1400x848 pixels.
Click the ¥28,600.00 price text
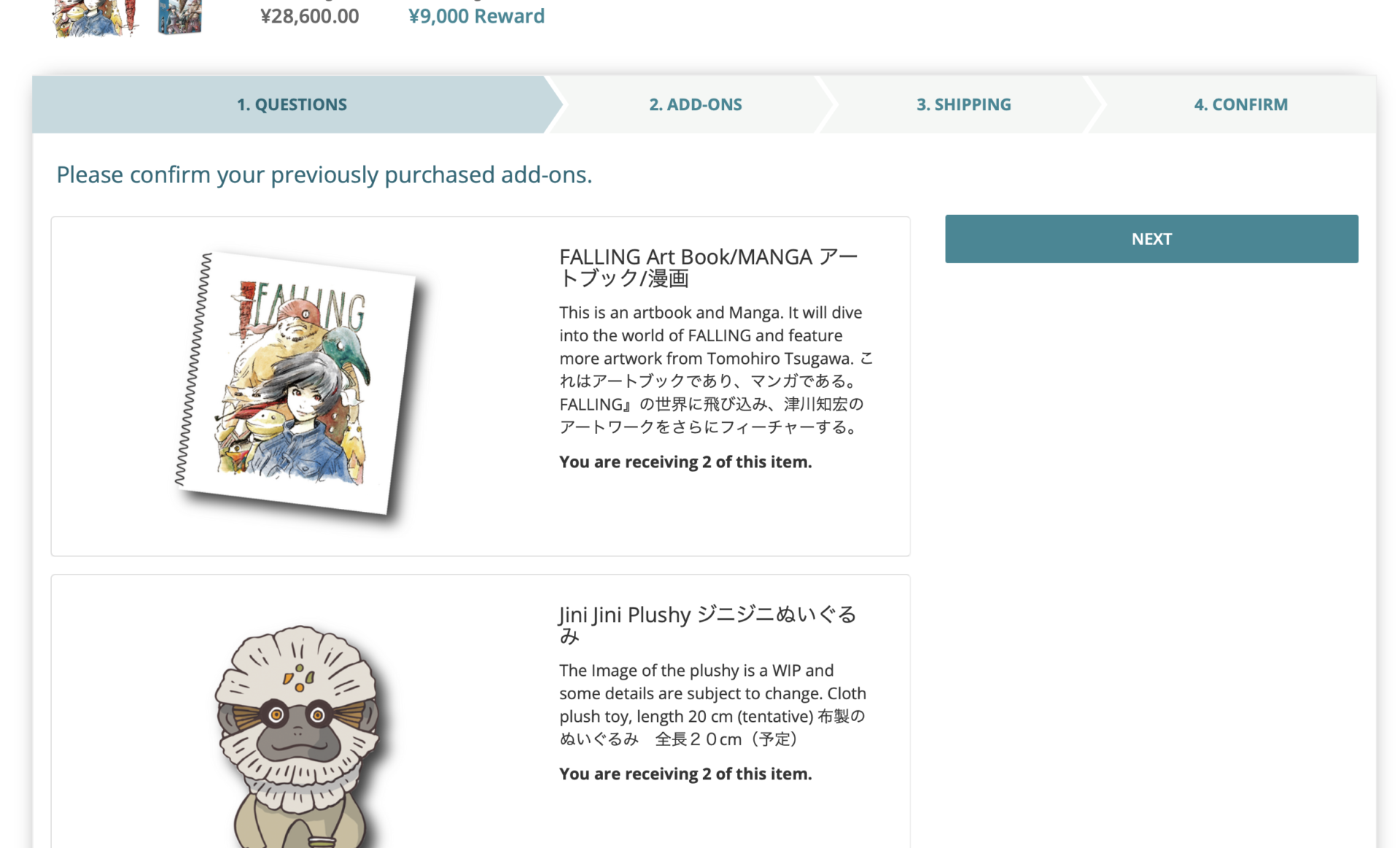310,16
